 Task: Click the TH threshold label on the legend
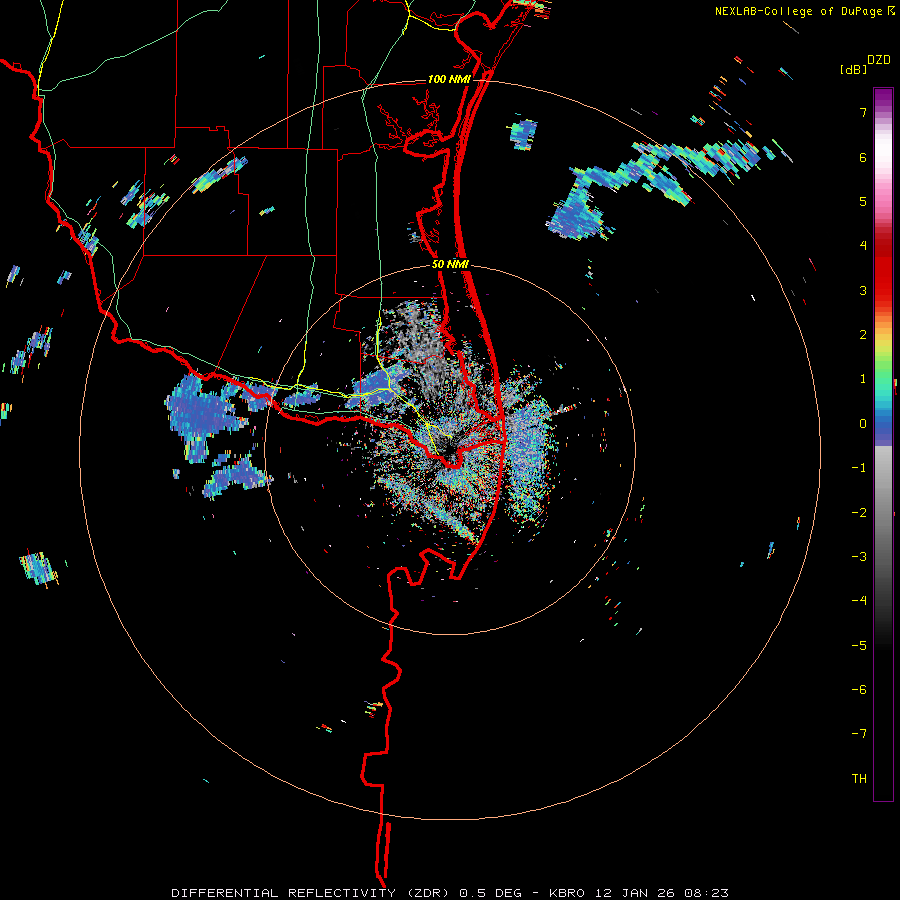point(859,779)
